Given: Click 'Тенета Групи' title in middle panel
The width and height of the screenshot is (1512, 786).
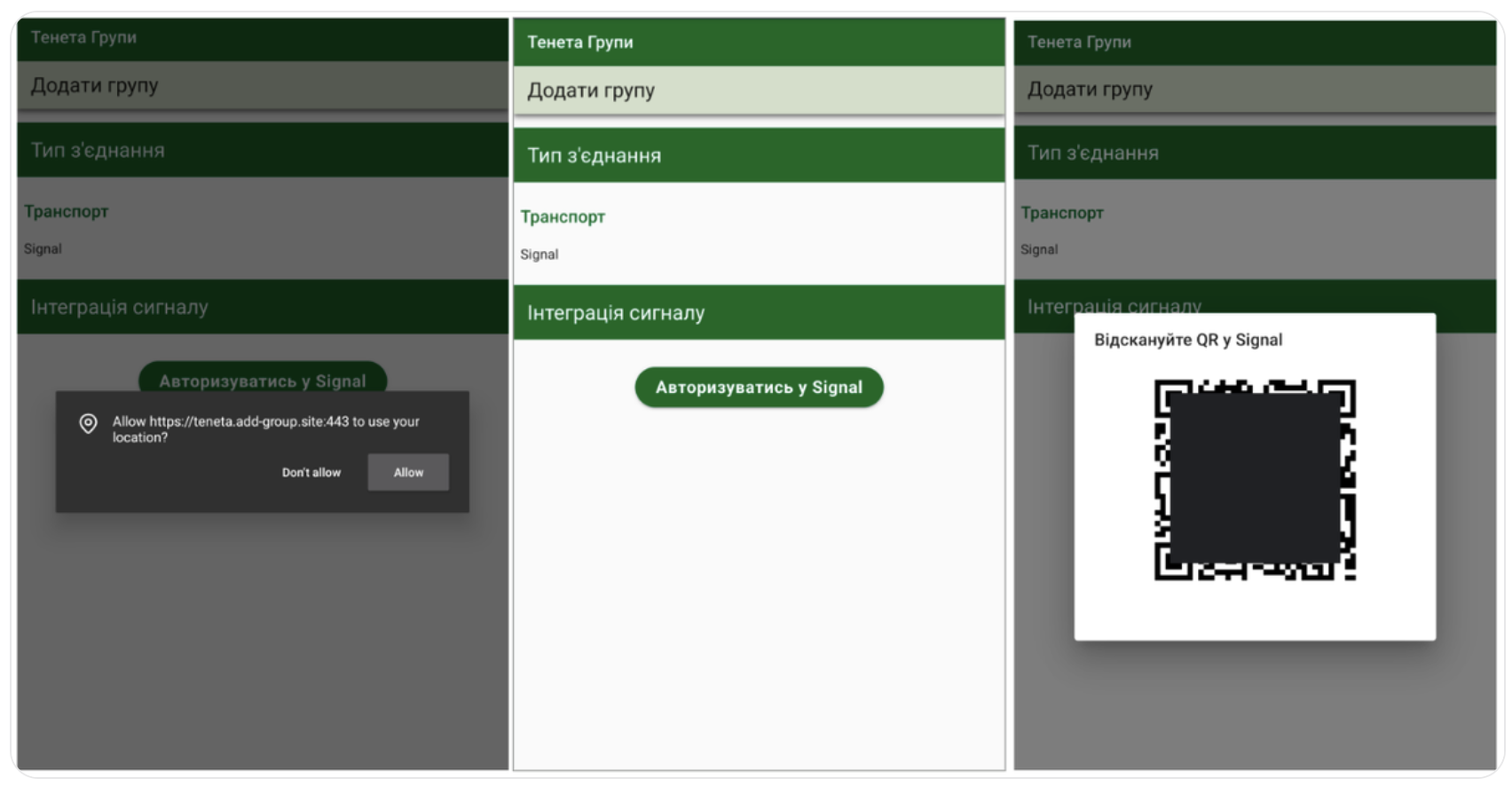Looking at the screenshot, I should [580, 42].
